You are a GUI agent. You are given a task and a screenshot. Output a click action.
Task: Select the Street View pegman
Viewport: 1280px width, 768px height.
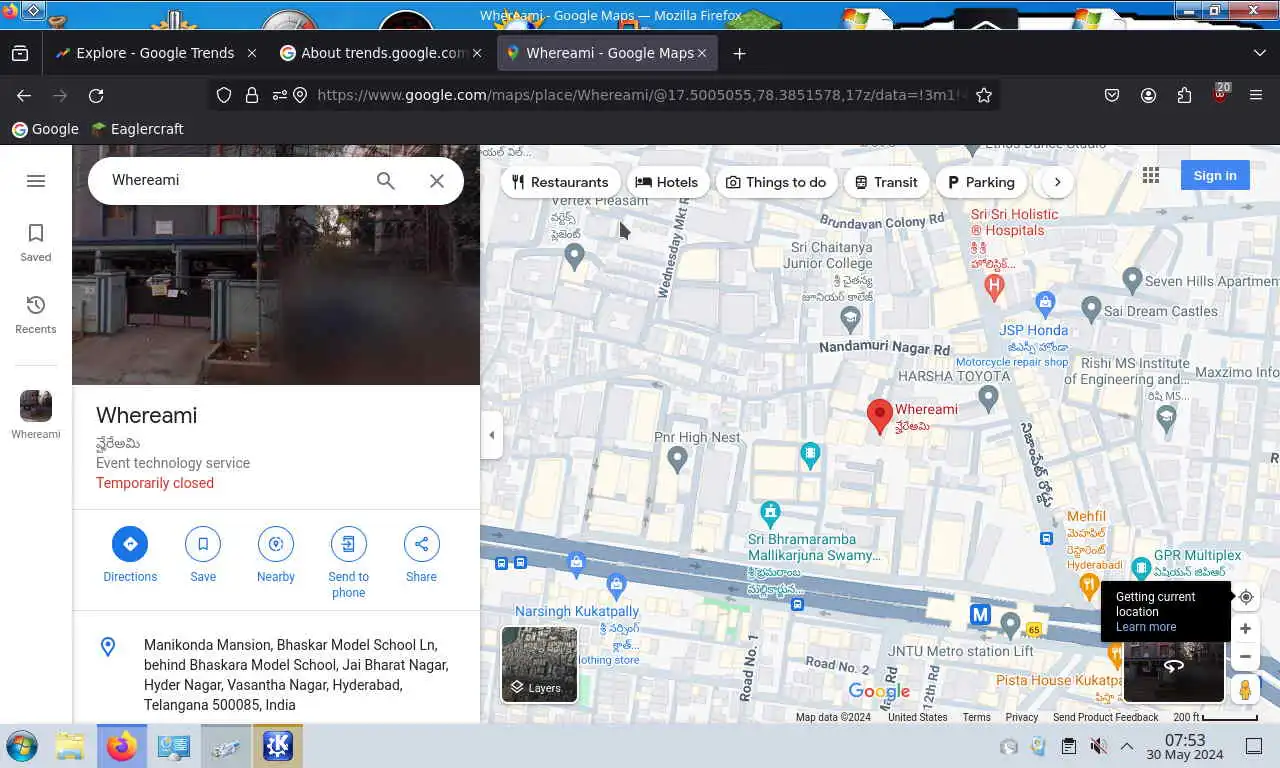click(1245, 689)
